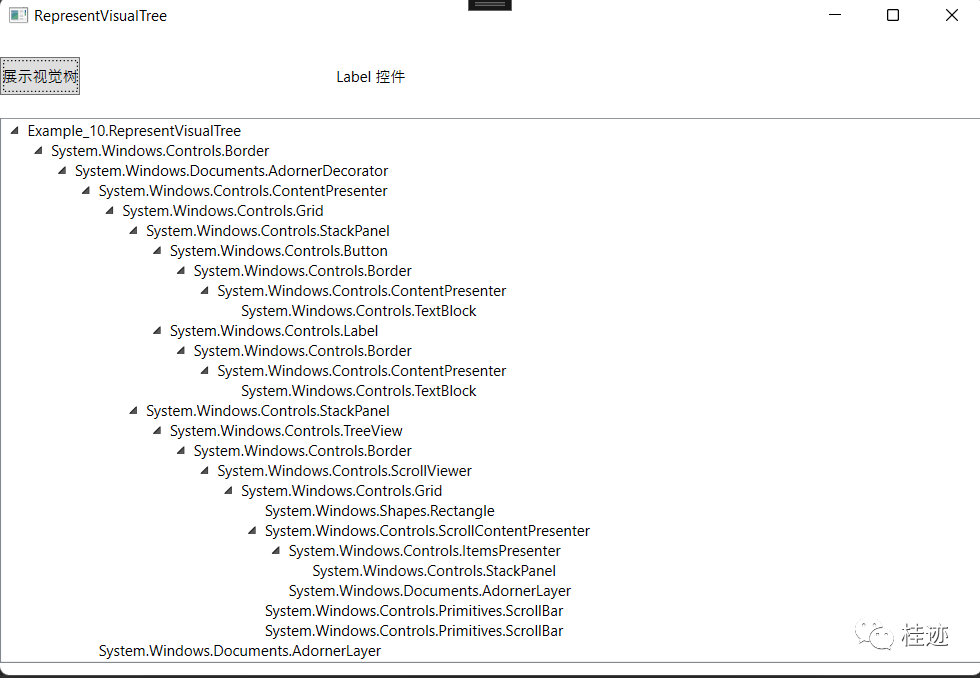Select the bottom System.Windows.Documents.AdornerLayer item
The width and height of the screenshot is (980, 678).
click(239, 650)
